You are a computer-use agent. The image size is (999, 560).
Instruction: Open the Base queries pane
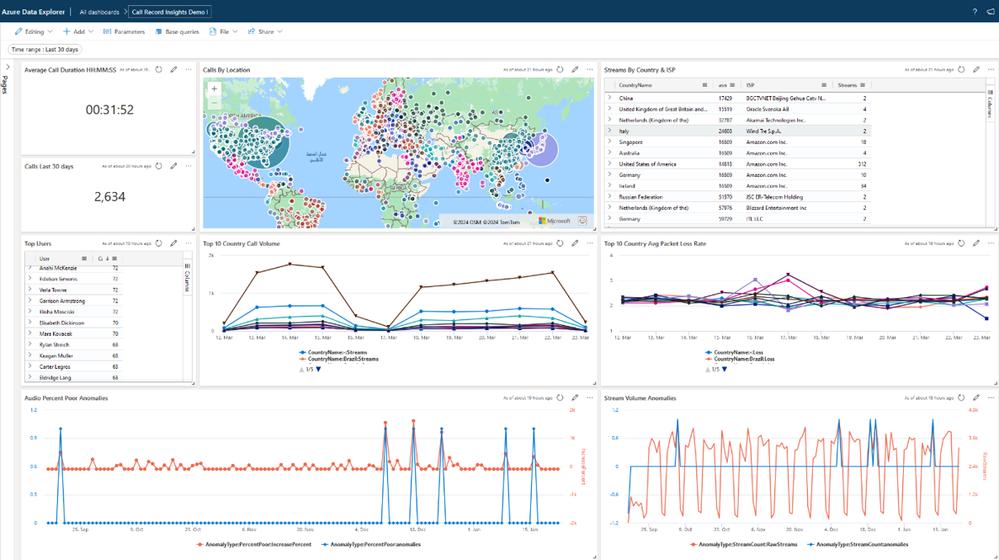click(x=177, y=31)
